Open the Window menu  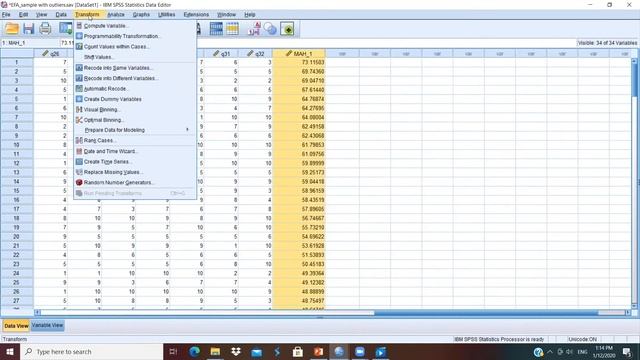tap(227, 14)
